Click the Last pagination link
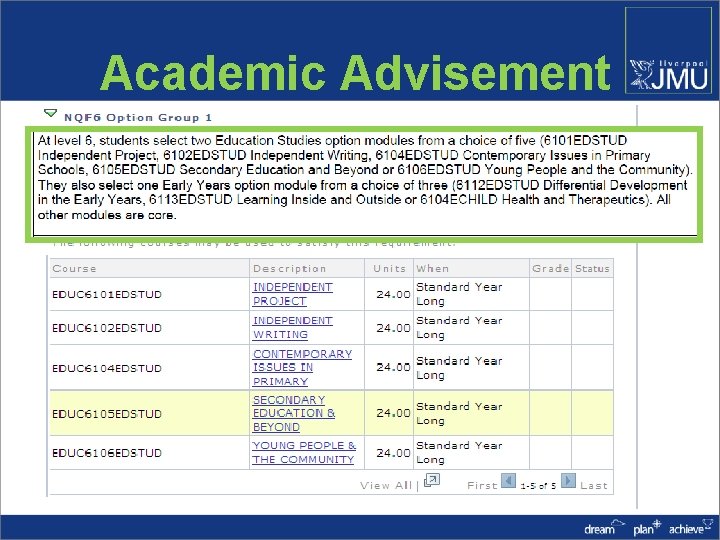720x540 pixels. (594, 485)
